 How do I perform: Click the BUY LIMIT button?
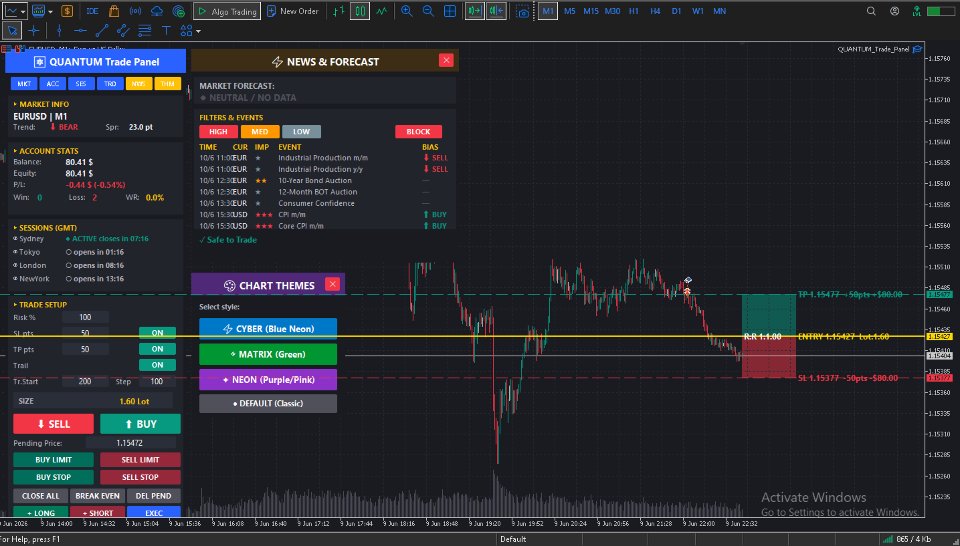(x=53, y=460)
